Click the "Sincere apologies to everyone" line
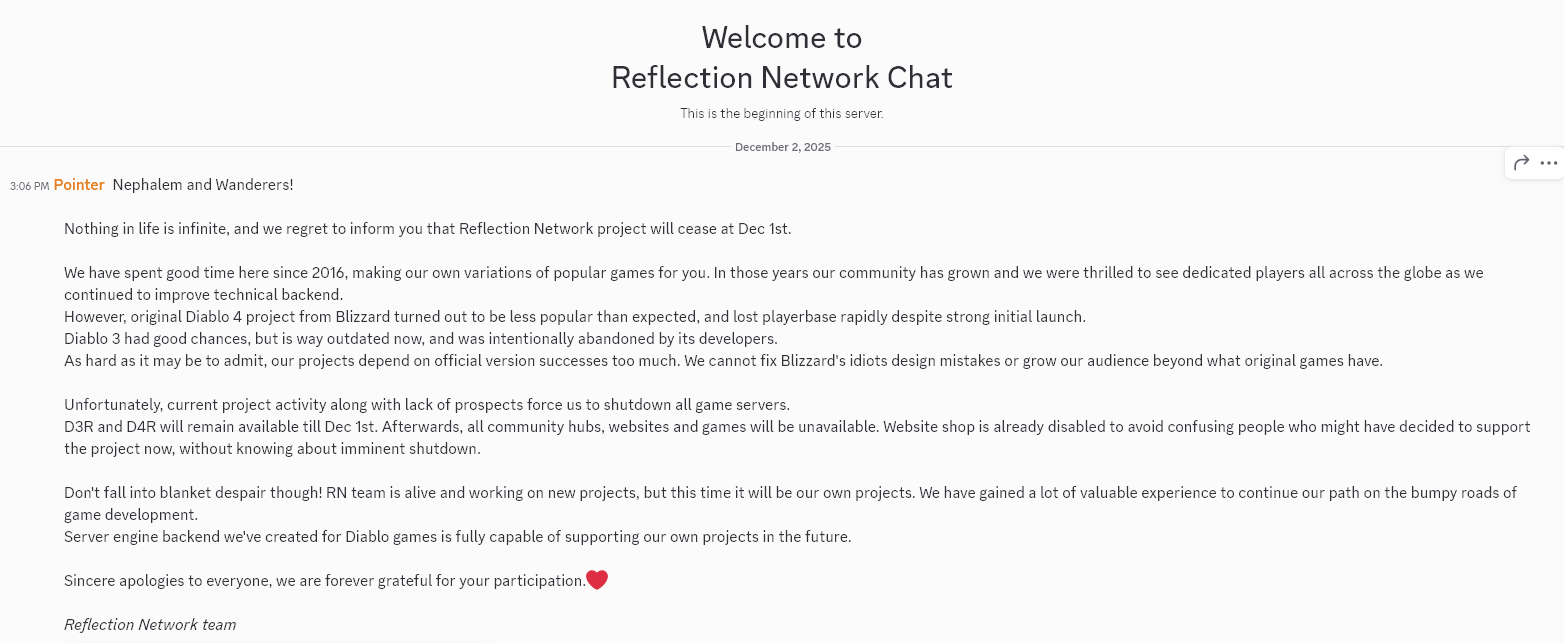The image size is (1564, 643). pos(324,581)
